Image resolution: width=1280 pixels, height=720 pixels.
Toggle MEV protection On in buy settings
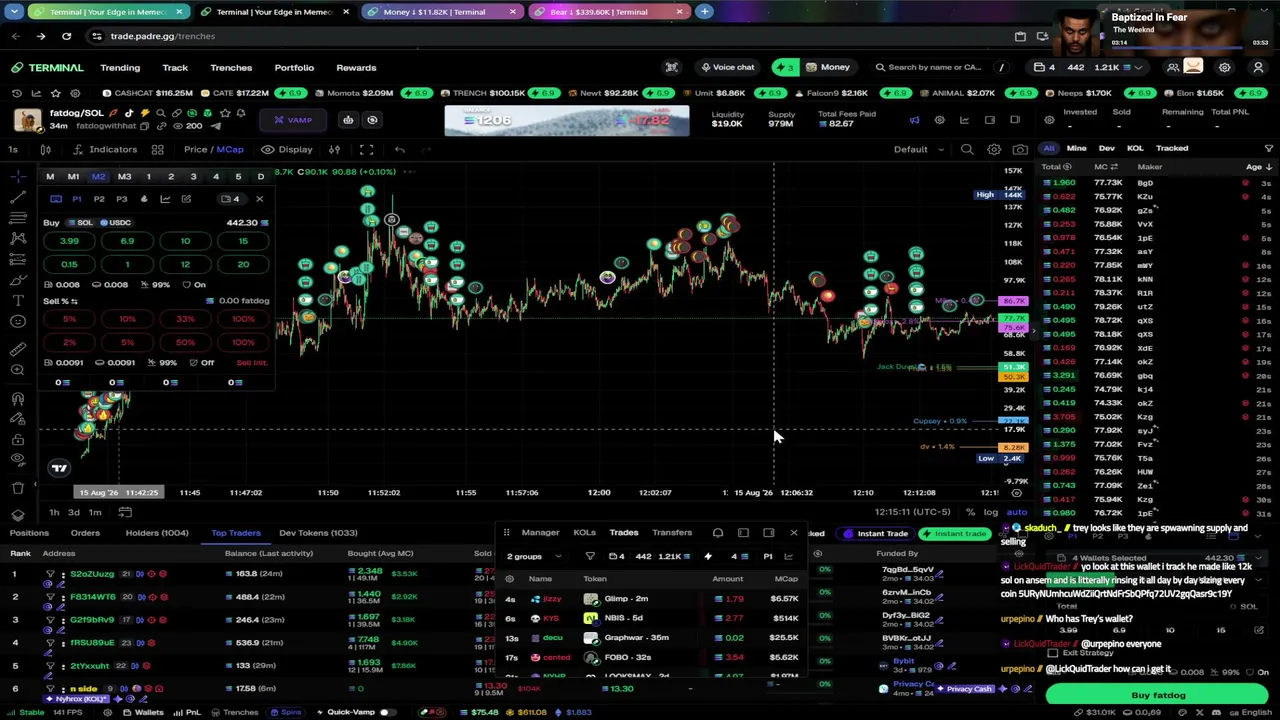(194, 285)
